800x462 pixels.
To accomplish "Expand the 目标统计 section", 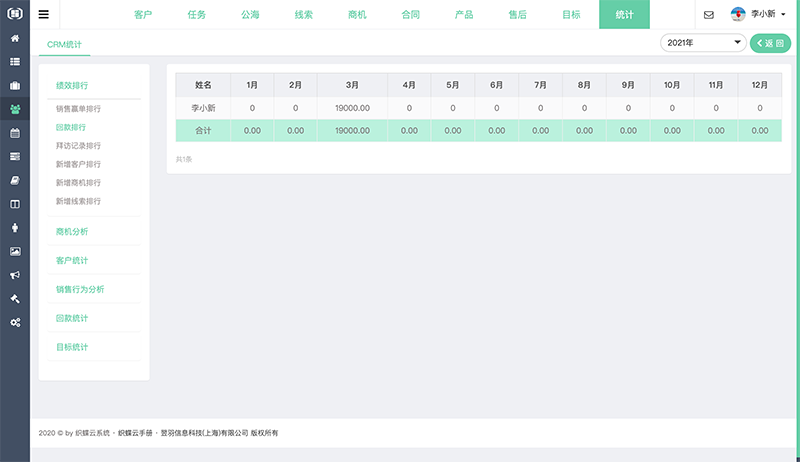I will 72,347.
